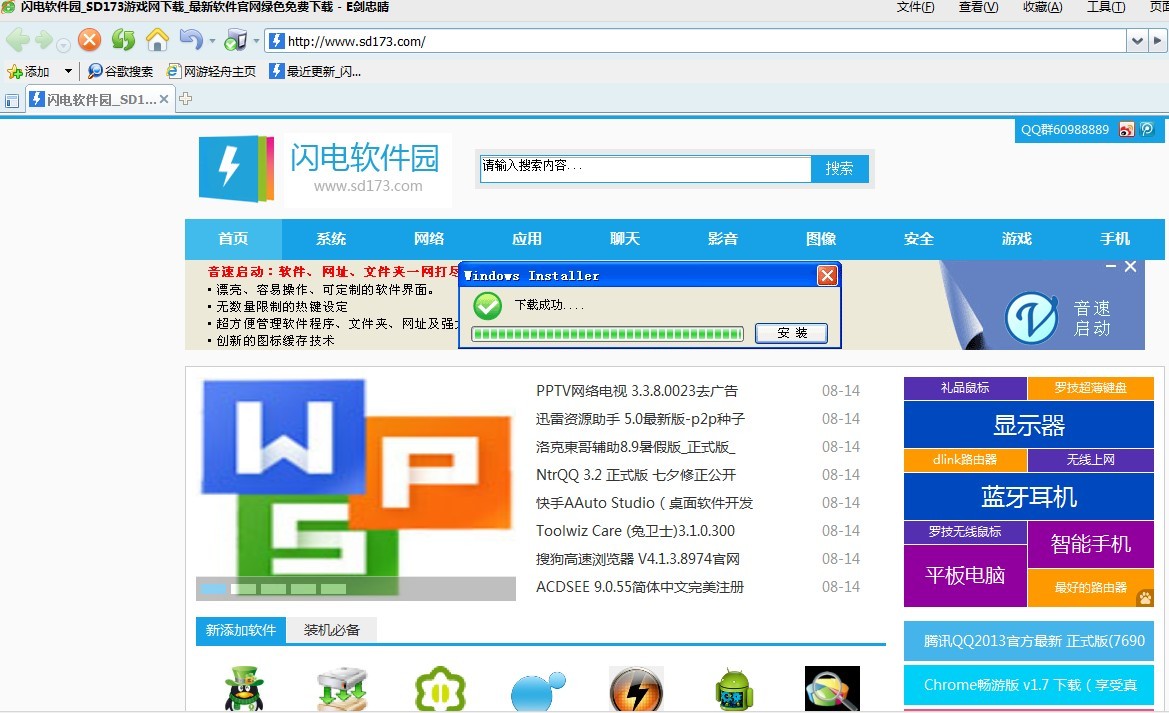
Task: Open the 查看(V) menu
Action: (x=978, y=7)
